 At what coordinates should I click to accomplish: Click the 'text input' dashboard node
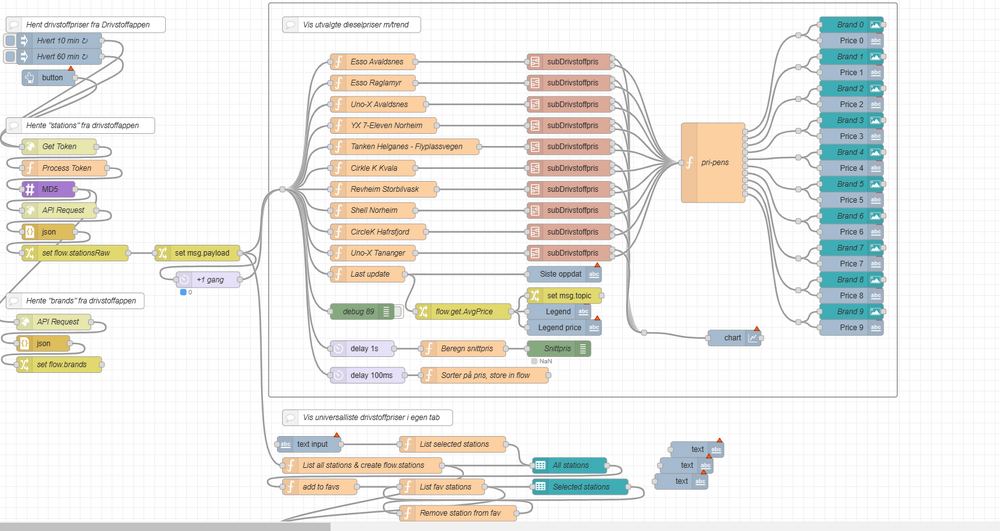(x=308, y=444)
